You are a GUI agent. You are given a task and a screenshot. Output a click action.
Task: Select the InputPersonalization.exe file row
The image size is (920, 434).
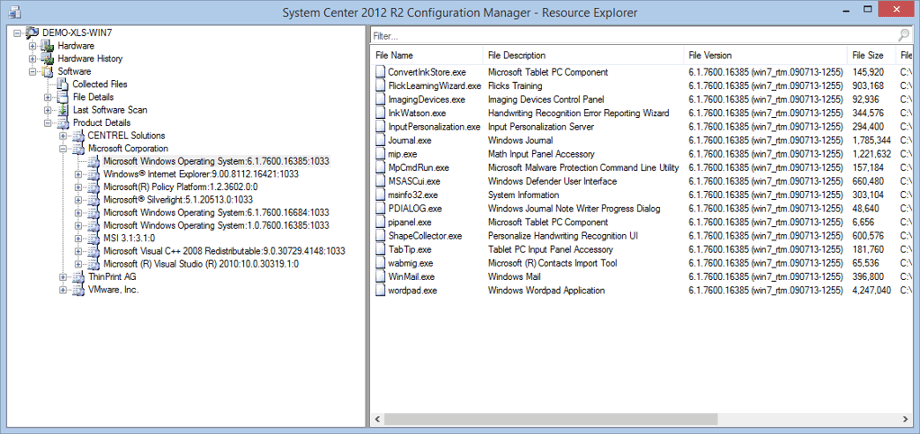point(643,127)
